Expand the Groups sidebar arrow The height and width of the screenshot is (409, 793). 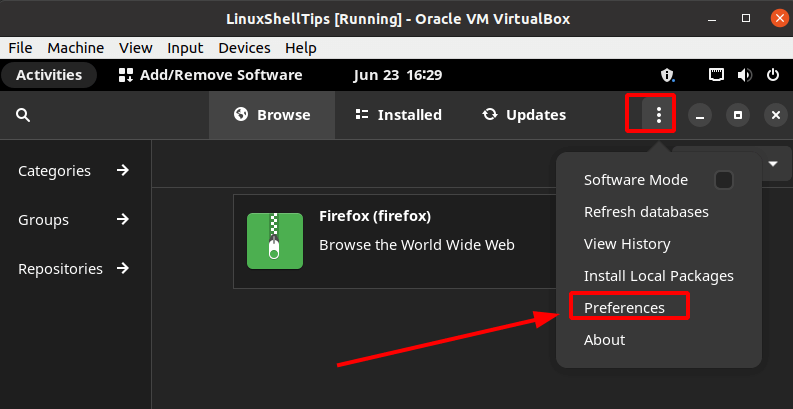(123, 219)
